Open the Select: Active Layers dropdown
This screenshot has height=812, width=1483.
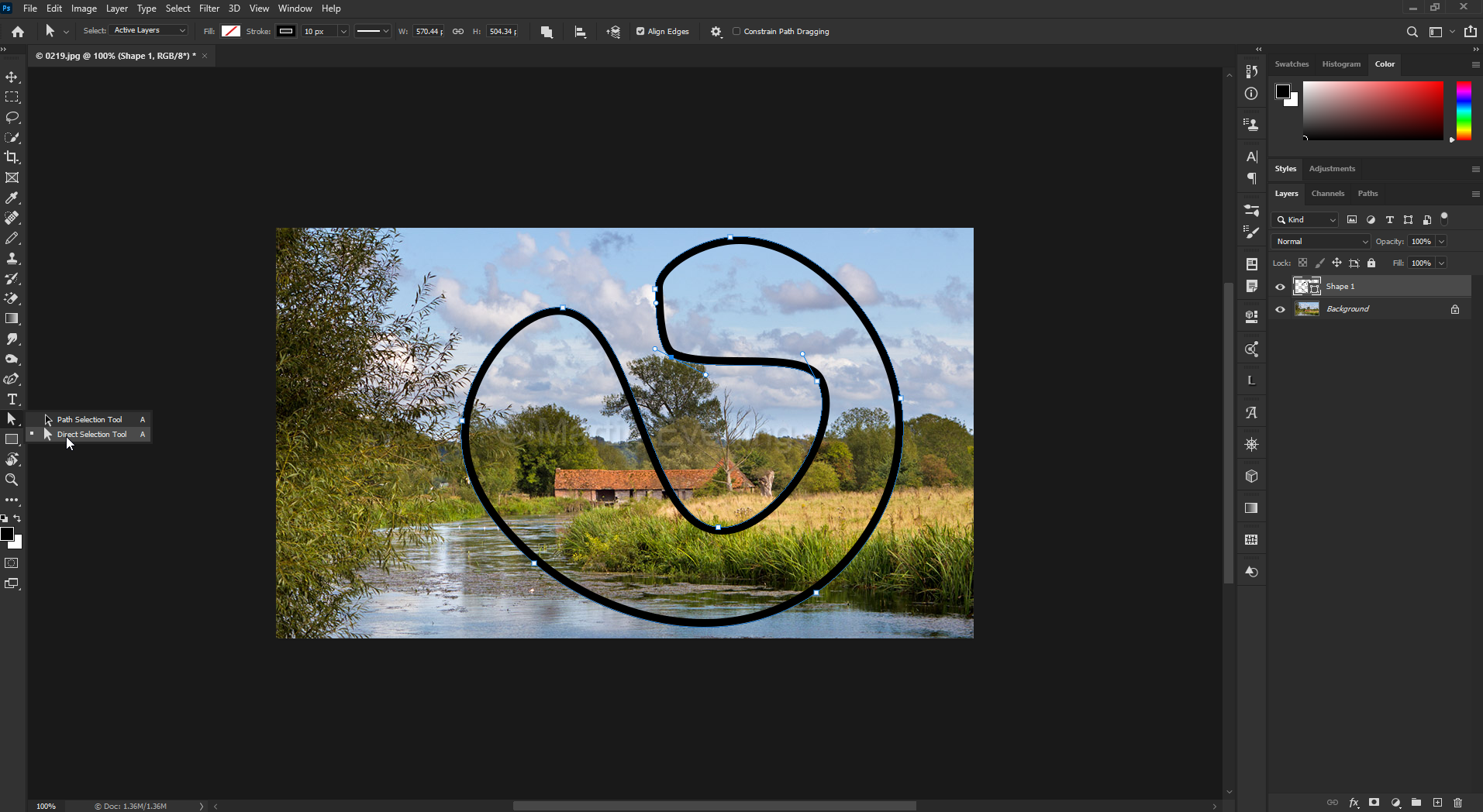click(148, 30)
